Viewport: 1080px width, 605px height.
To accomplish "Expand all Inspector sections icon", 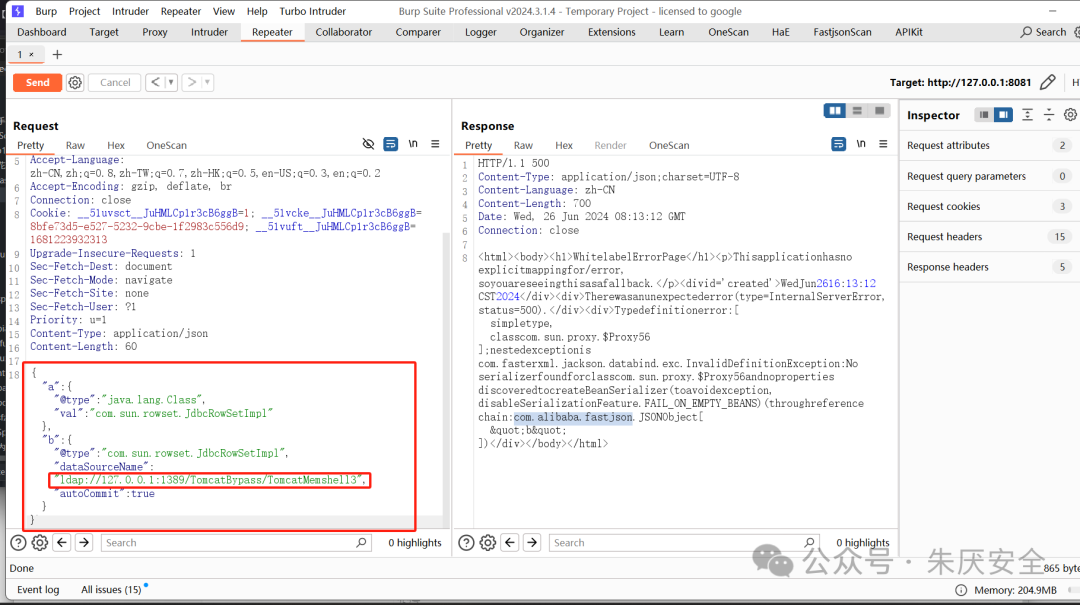I will coord(1027,115).
